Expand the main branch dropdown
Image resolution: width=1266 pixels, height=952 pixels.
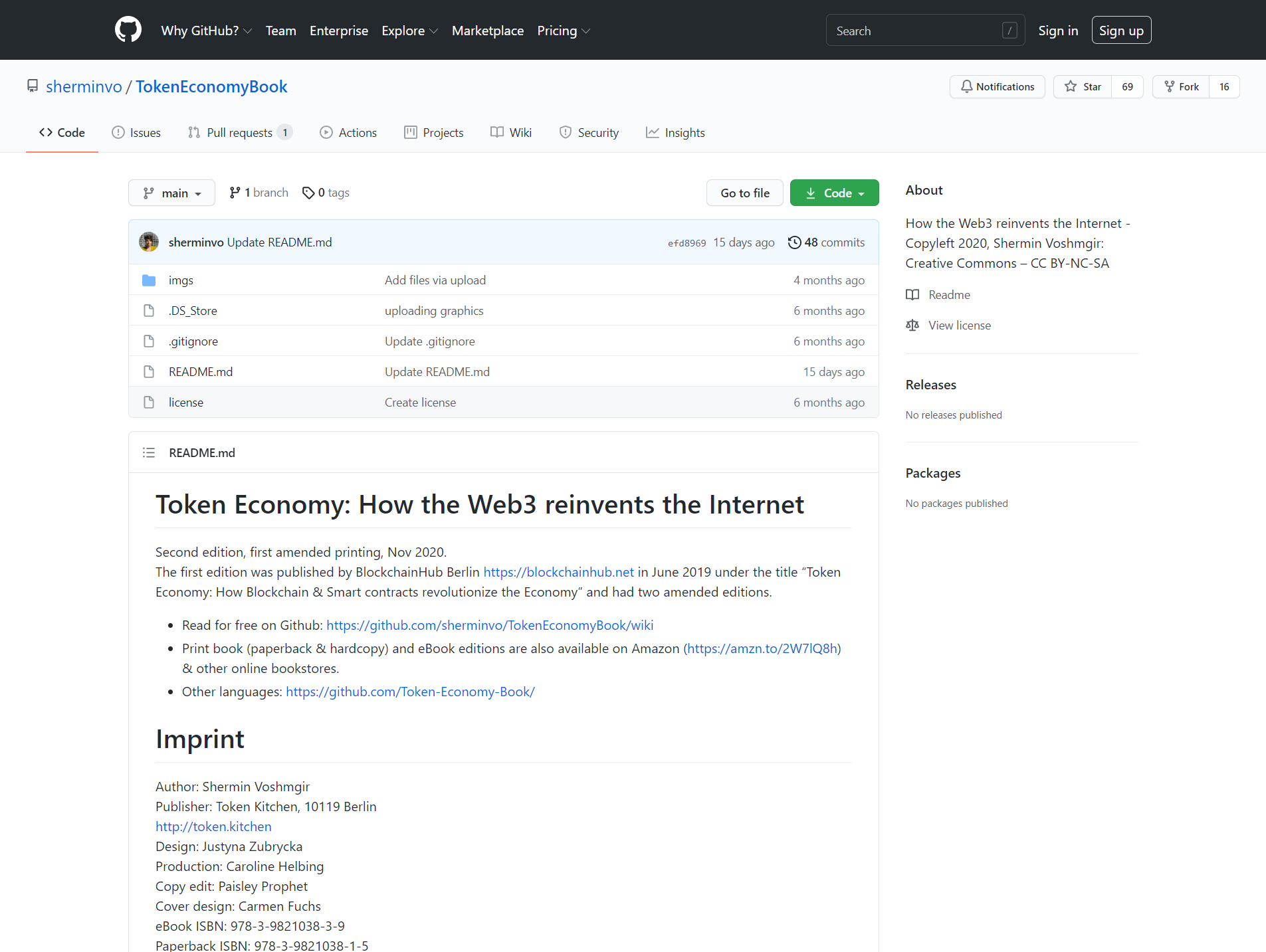pyautogui.click(x=171, y=193)
